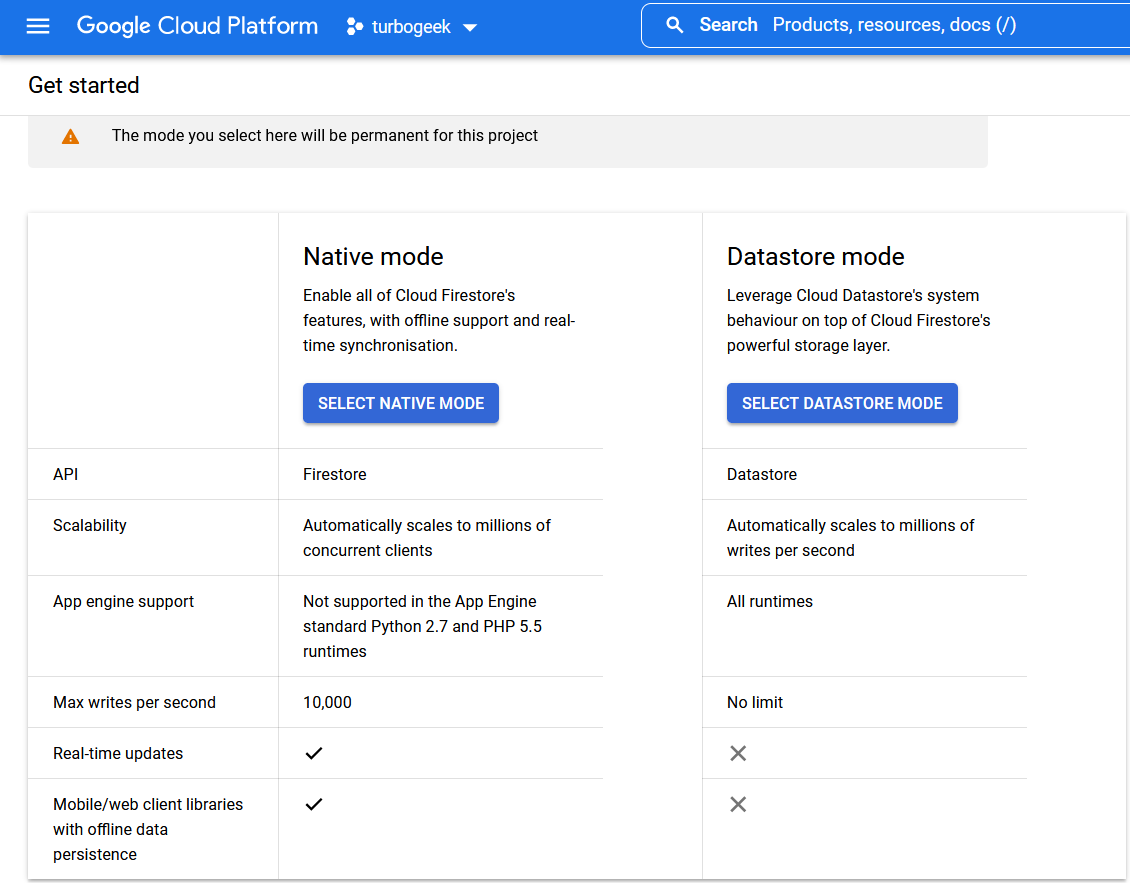Viewport: 1130px width, 883px height.
Task: Click the Max writes per second label
Action: tap(134, 703)
